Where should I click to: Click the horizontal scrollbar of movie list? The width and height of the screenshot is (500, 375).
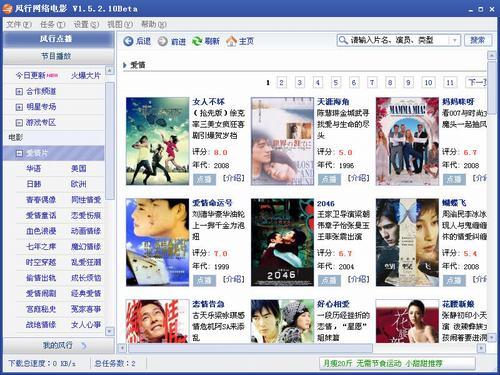[250, 348]
